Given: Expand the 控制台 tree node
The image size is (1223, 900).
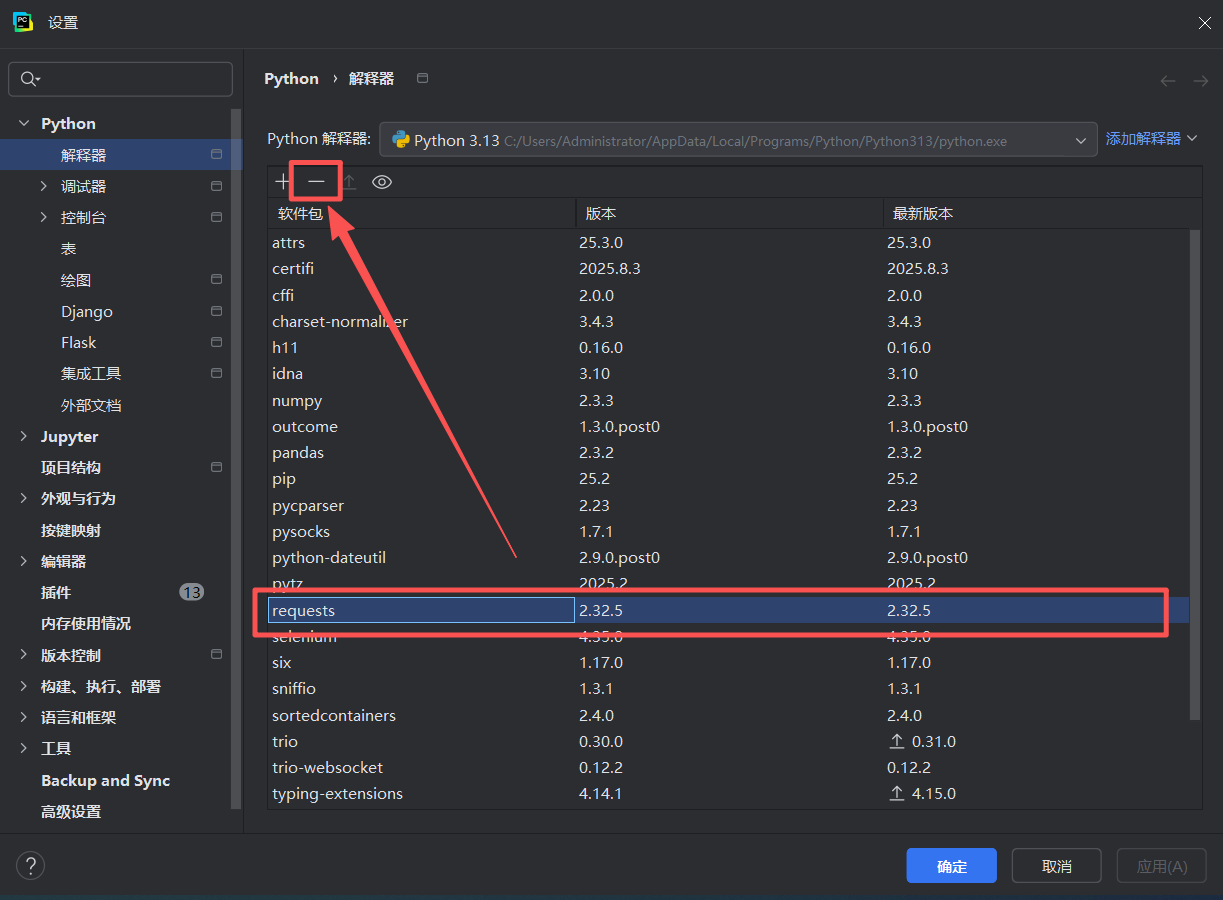Looking at the screenshot, I should click(43, 217).
